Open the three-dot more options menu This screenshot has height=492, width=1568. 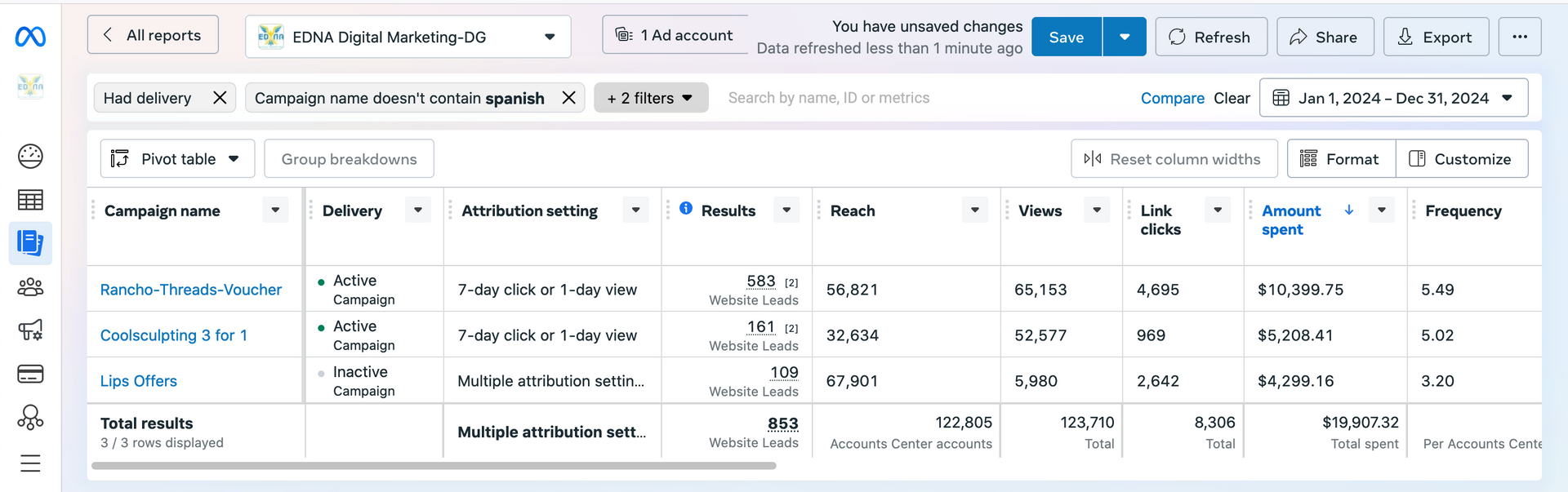pos(1520,37)
